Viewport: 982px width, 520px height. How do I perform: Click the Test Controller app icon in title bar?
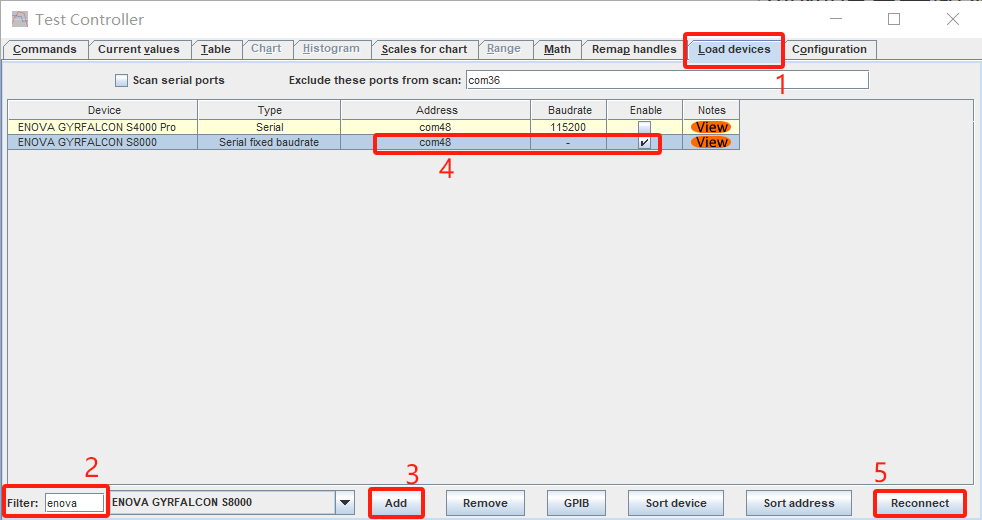pyautogui.click(x=19, y=19)
